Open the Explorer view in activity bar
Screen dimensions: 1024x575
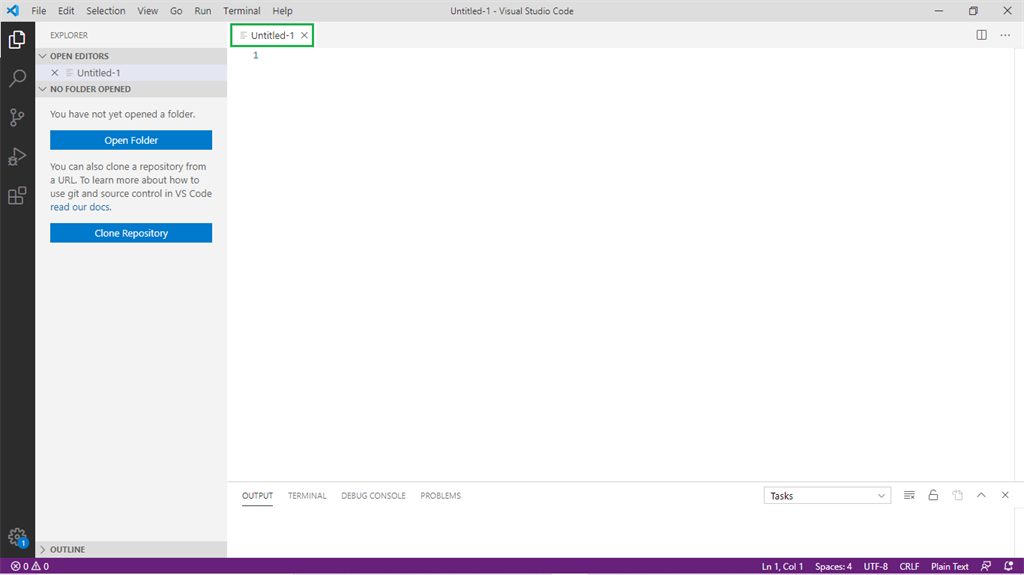coord(17,40)
